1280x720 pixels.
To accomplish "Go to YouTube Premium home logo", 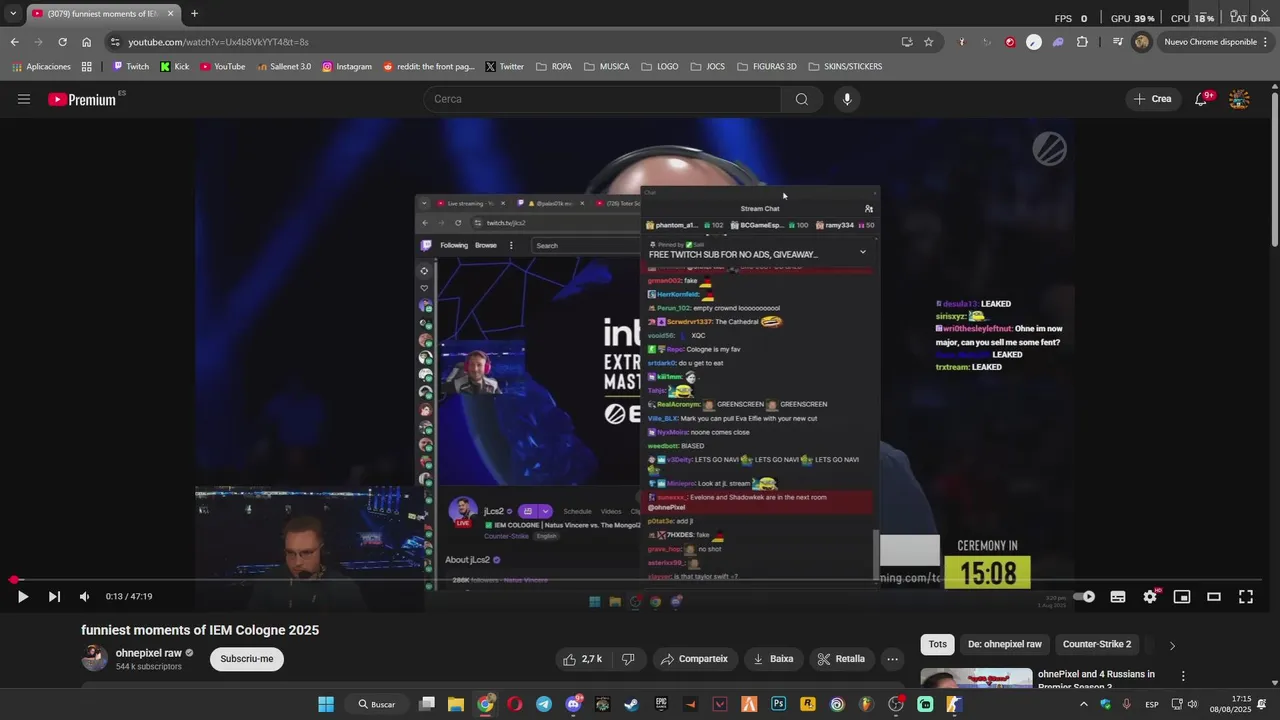I will (x=84, y=99).
